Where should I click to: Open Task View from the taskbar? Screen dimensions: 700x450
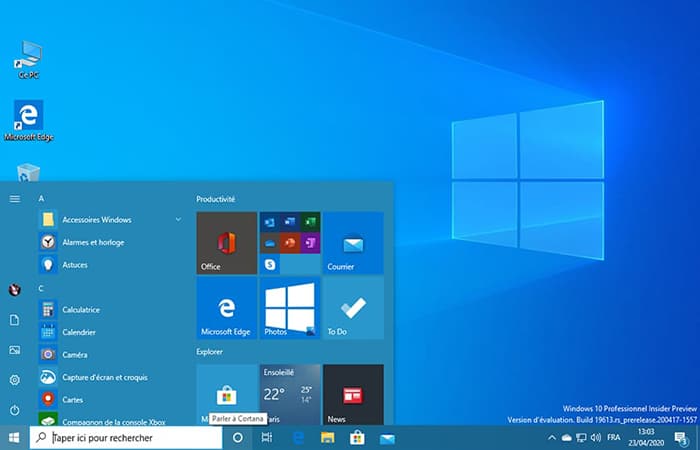267,438
